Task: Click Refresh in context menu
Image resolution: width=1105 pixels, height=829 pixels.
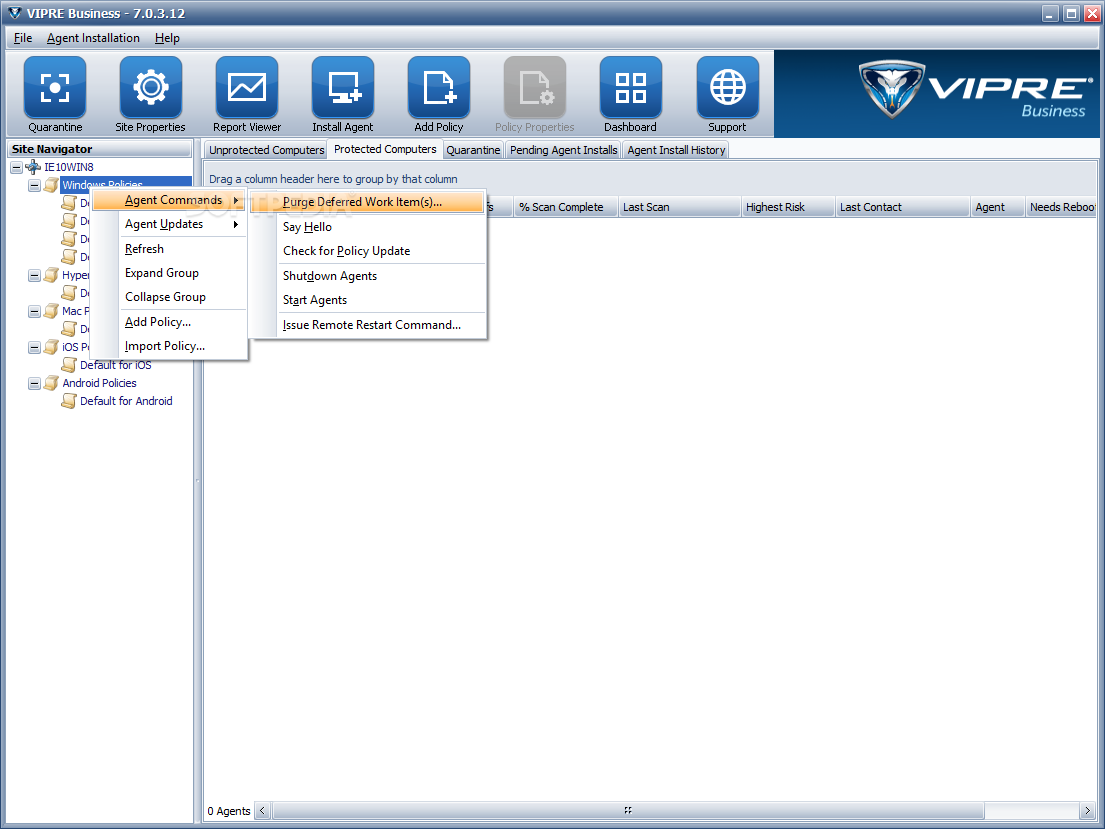Action: click(x=169, y=249)
